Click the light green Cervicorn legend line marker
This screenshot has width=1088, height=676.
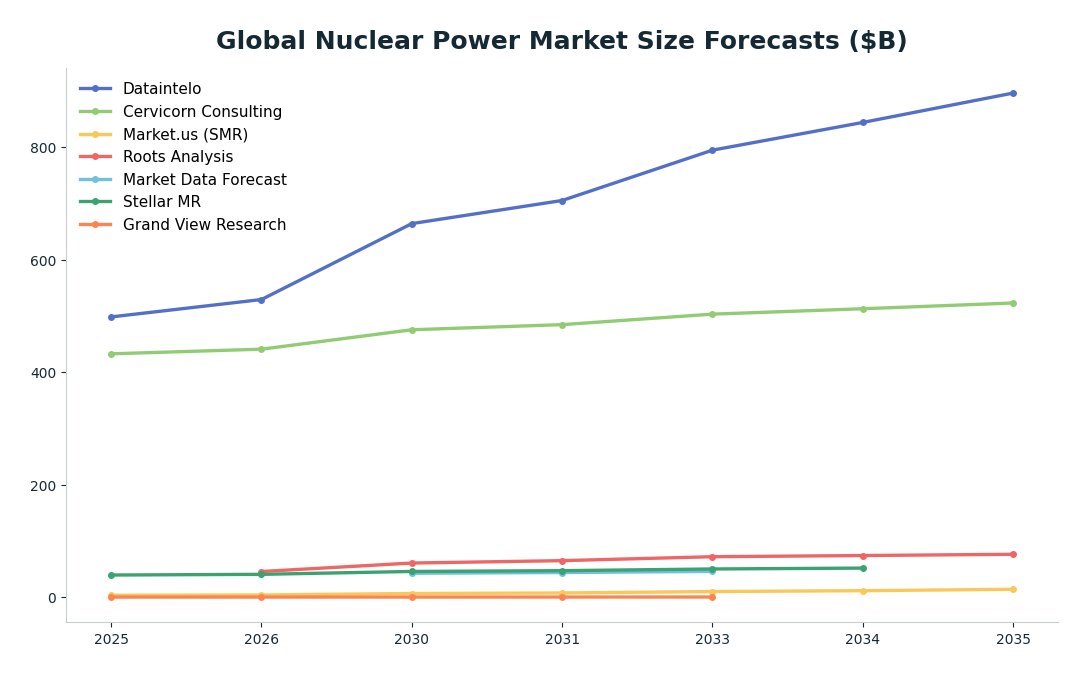coord(96,112)
